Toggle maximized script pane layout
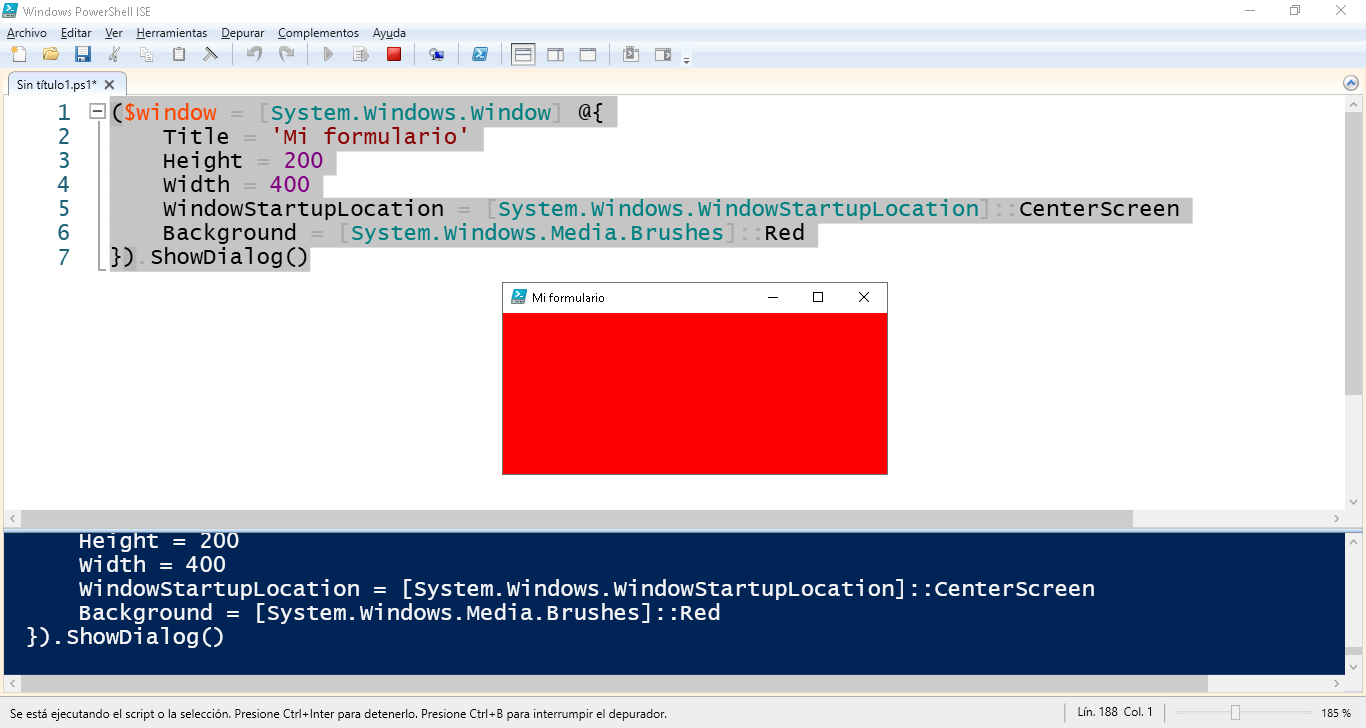Image resolution: width=1366 pixels, height=728 pixels. tap(588, 54)
